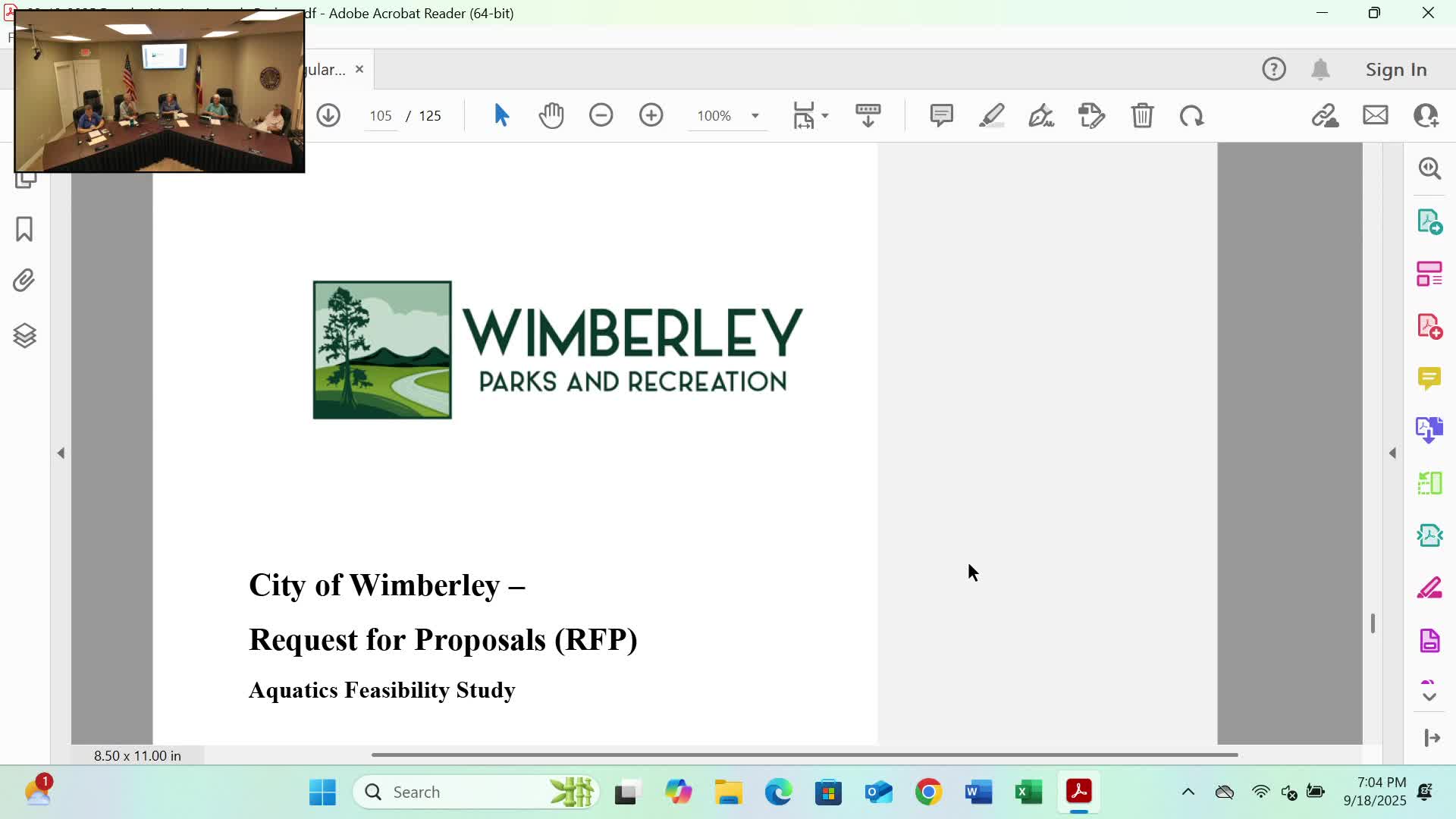Screen dimensions: 1456x819
Task: Expand the page fit options dropdown
Action: coord(825,115)
